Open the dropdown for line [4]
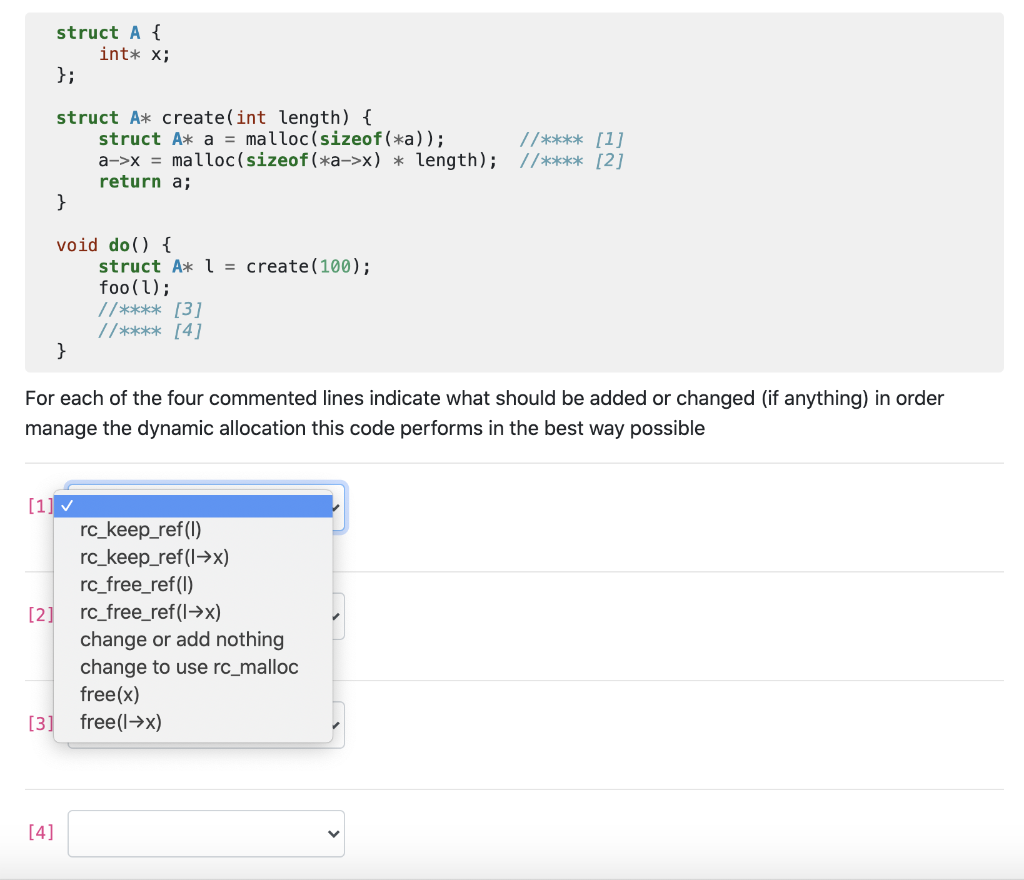 (x=205, y=833)
